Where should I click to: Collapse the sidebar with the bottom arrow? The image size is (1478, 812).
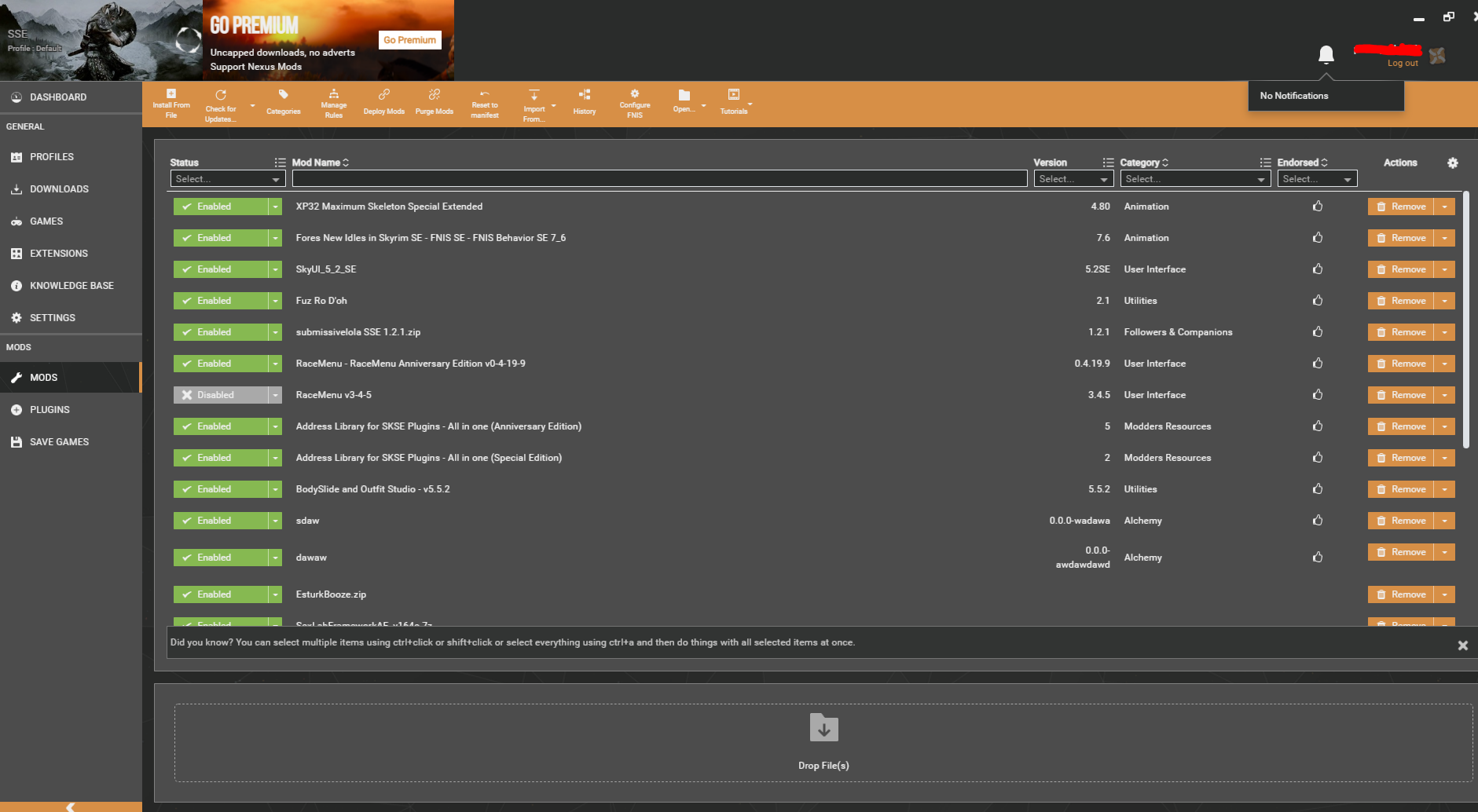coord(71,807)
